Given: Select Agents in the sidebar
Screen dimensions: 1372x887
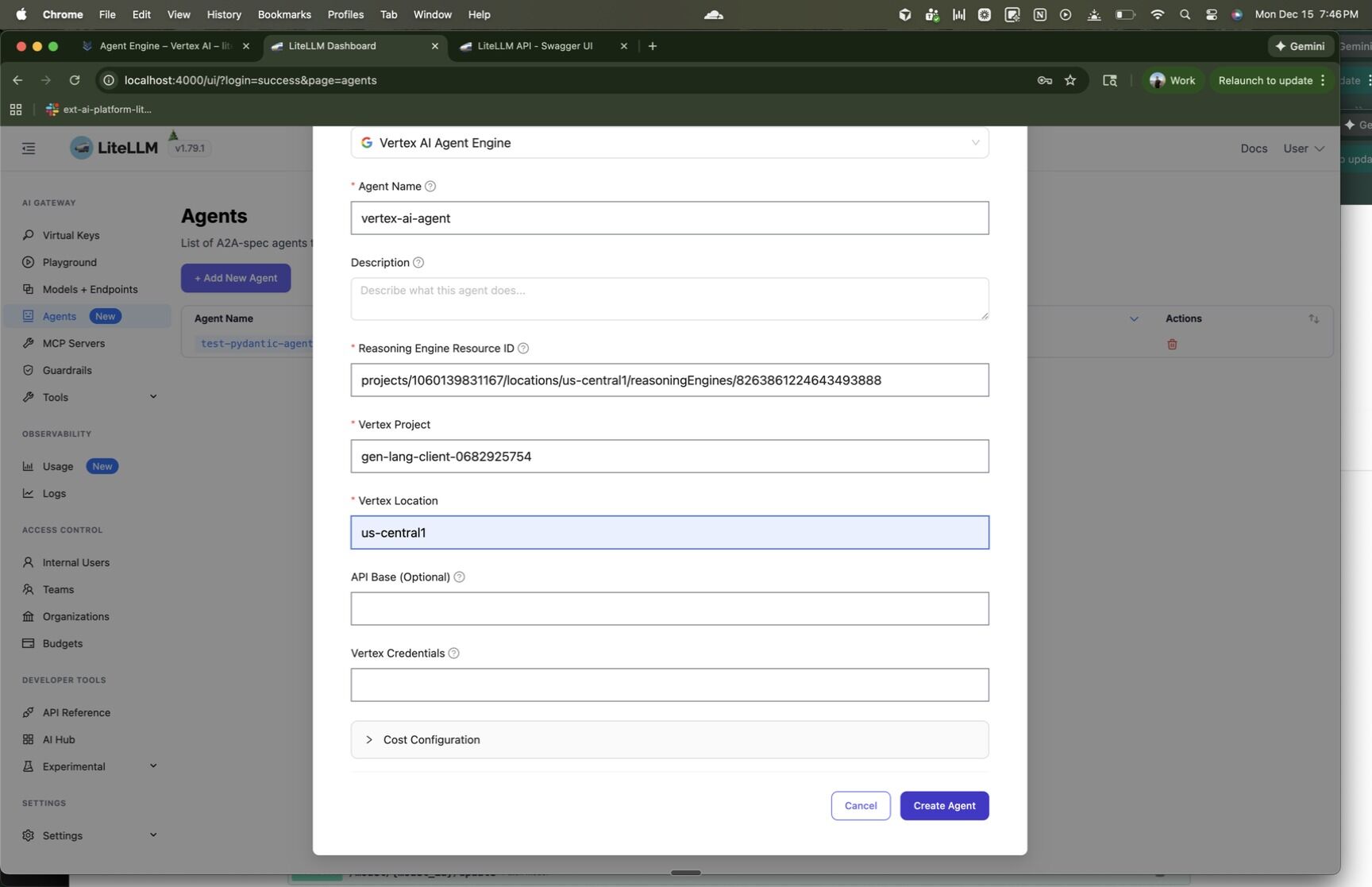Looking at the screenshot, I should click(87, 316).
